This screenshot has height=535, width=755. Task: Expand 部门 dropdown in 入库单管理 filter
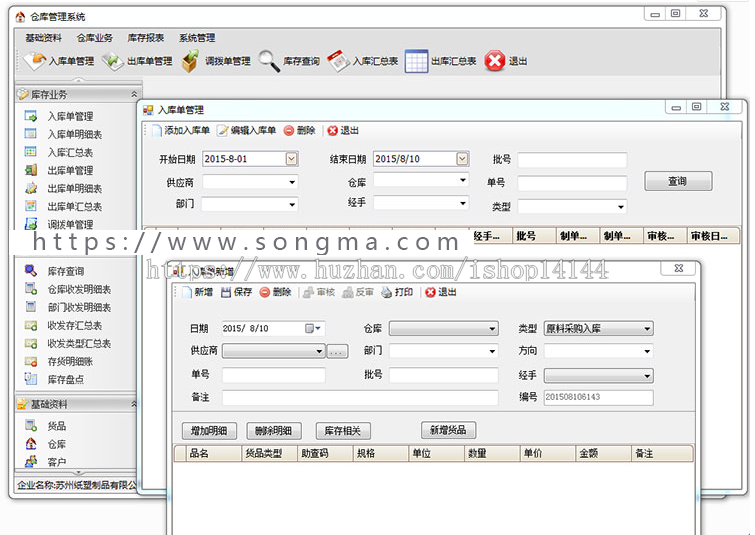[292, 205]
